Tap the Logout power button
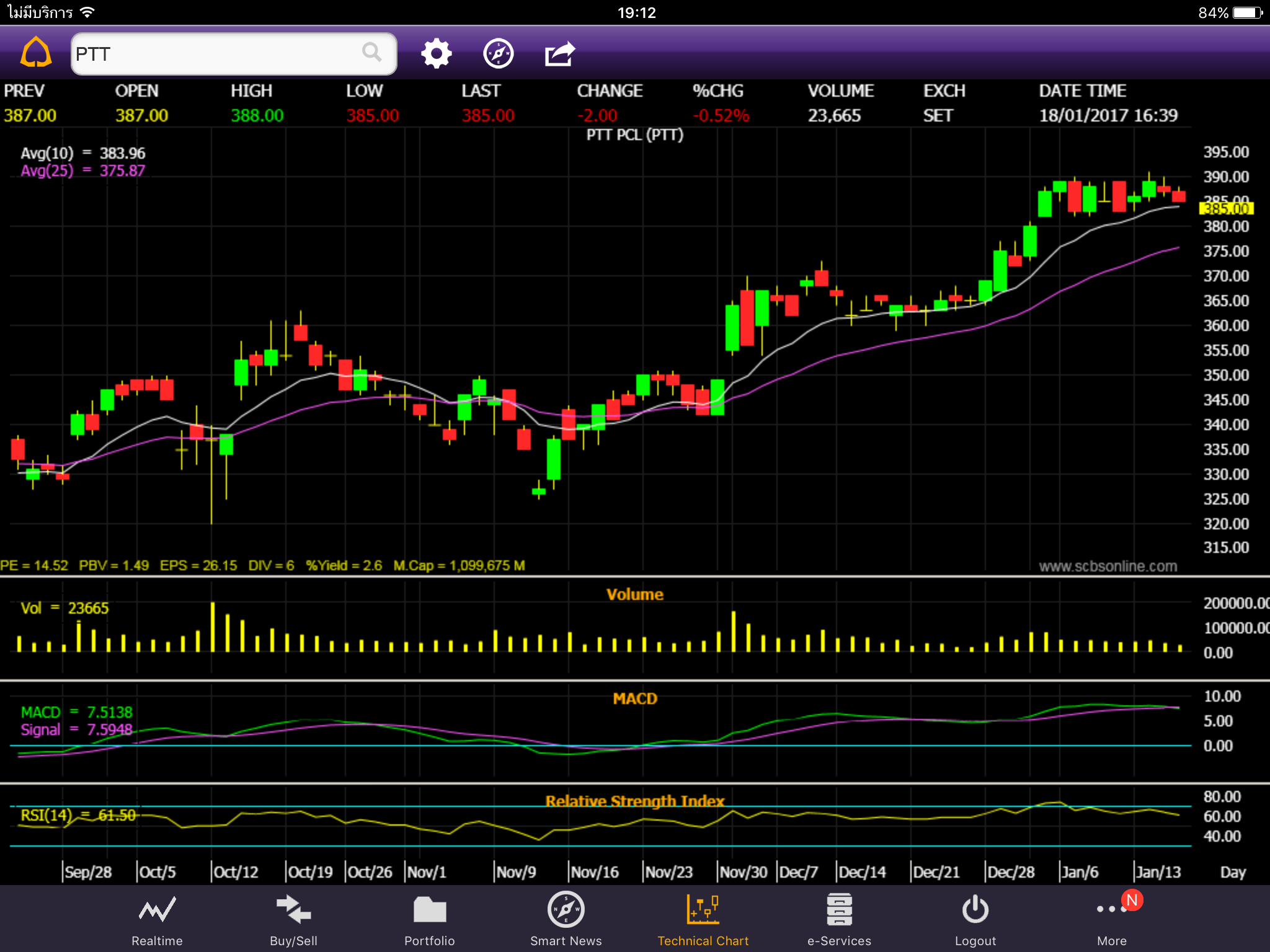 click(975, 910)
